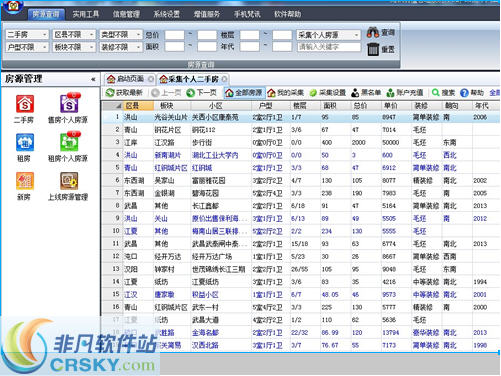The image size is (501, 376).
Task: Open the 信息管理 menu
Action: [126, 14]
